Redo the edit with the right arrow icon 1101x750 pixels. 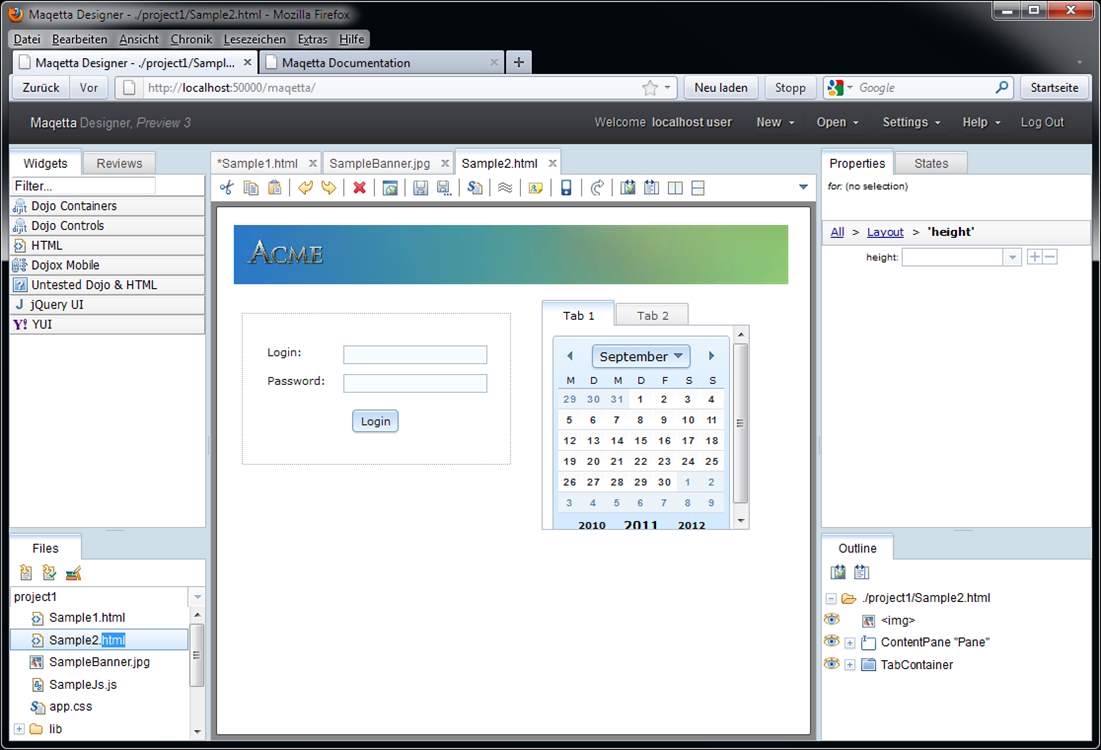coord(329,188)
